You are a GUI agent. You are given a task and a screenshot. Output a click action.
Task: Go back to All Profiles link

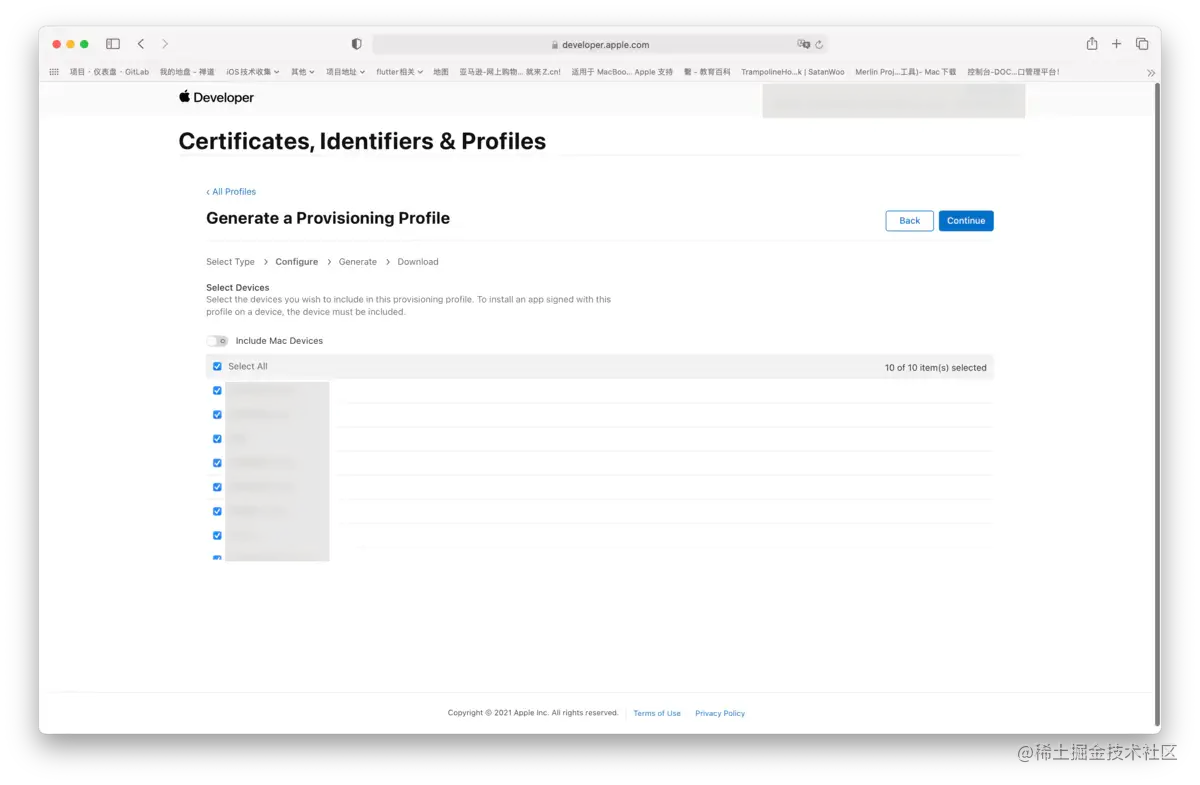[231, 191]
